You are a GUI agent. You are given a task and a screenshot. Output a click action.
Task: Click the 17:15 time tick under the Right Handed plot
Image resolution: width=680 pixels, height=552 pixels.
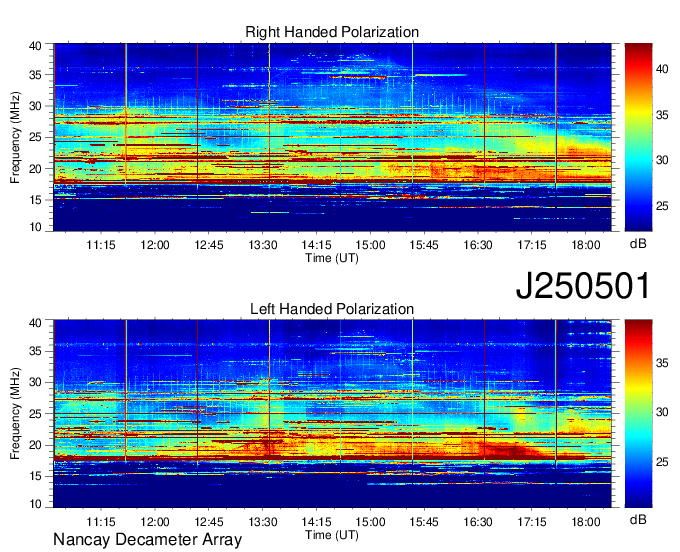532,245
